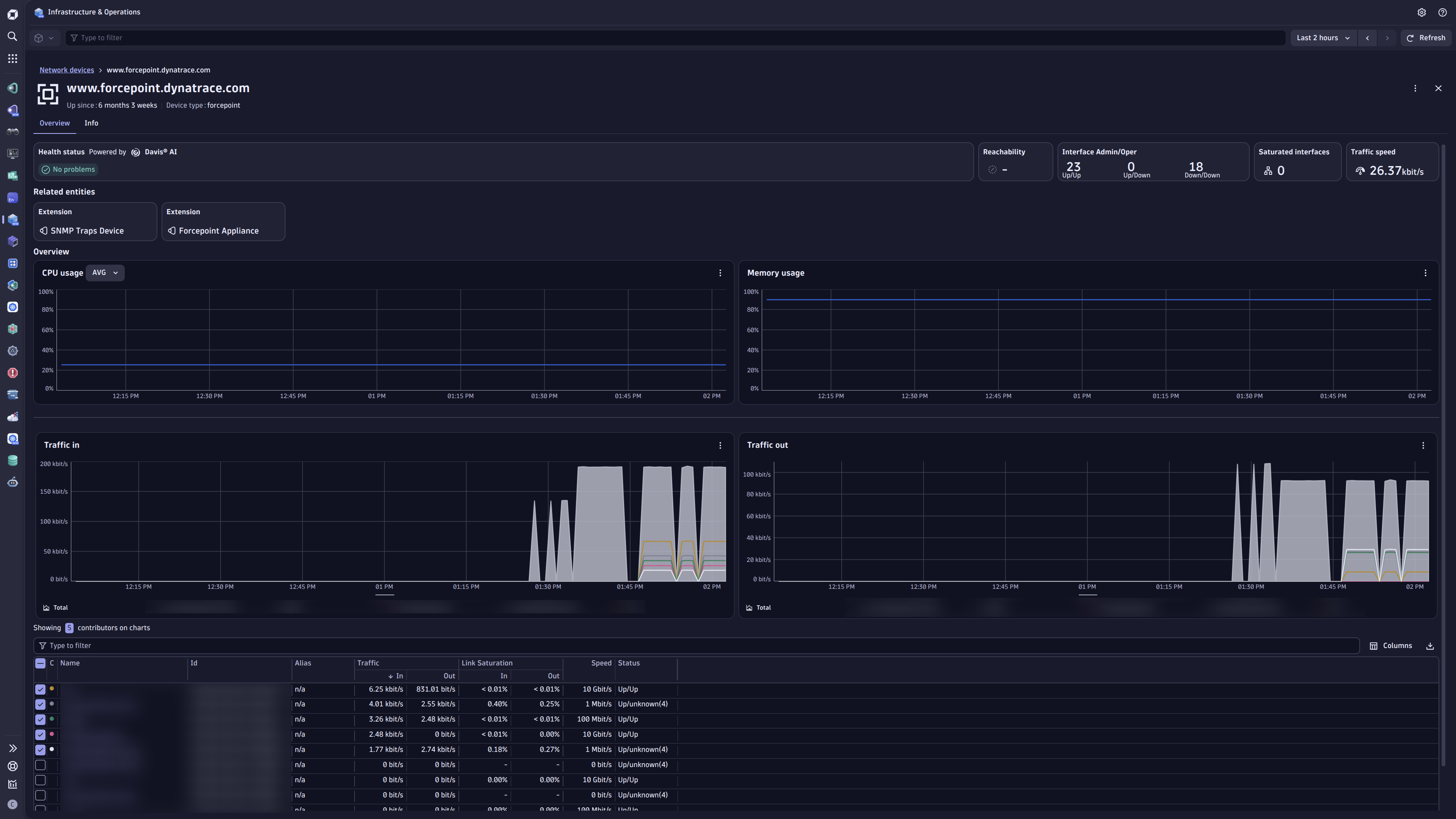Open the Last 2 hours timeframe dropdown
Viewport: 1456px width, 819px height.
tap(1323, 38)
